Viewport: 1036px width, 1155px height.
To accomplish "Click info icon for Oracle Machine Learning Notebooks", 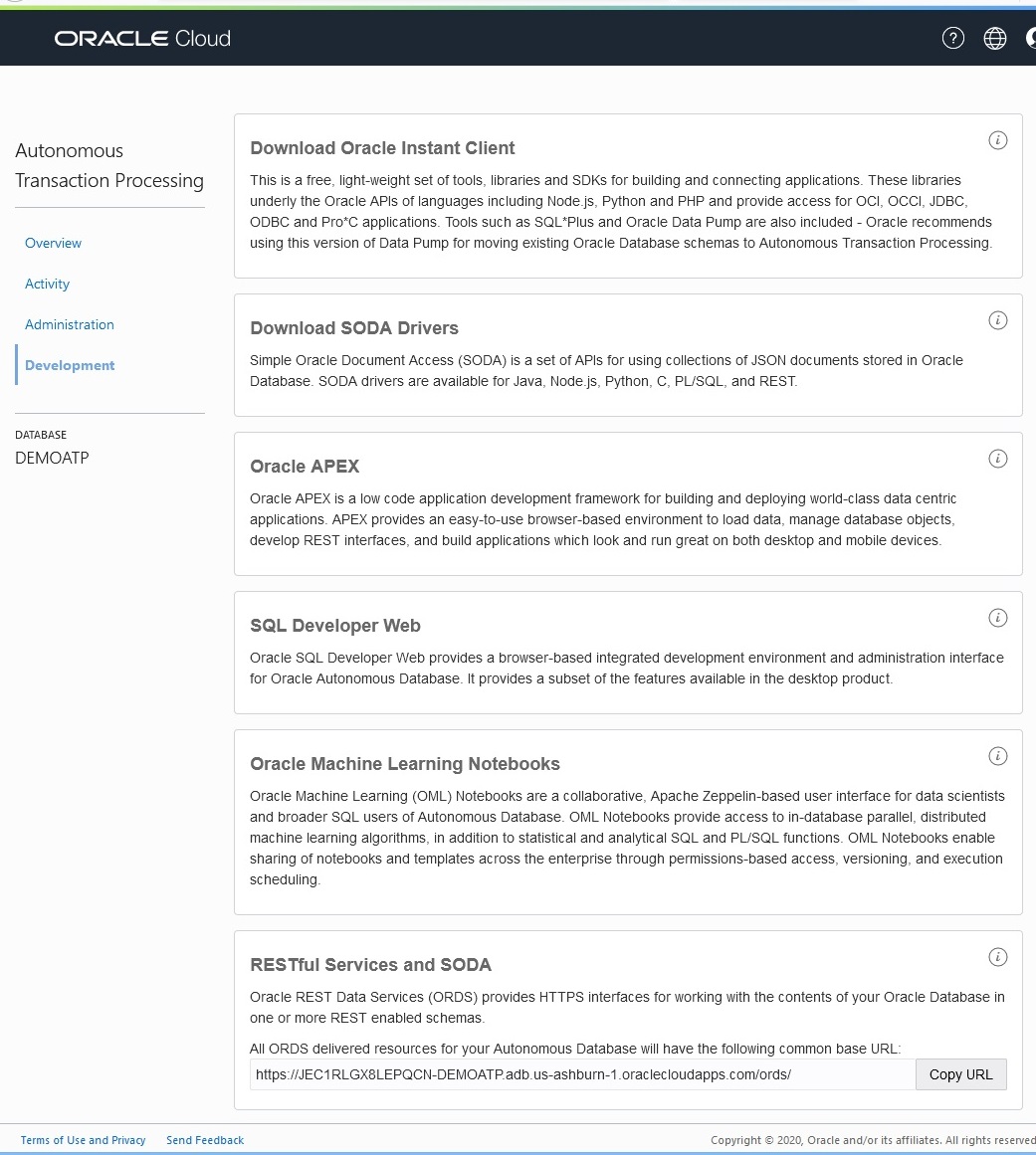I will [997, 756].
